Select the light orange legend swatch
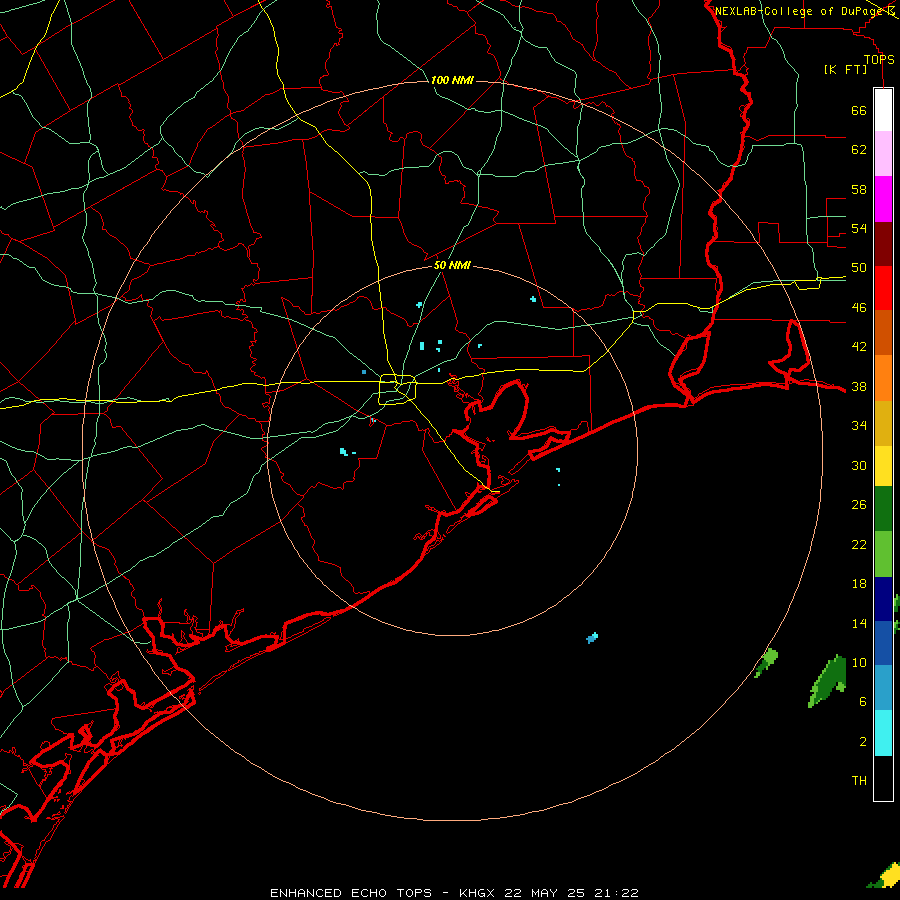Image resolution: width=900 pixels, height=900 pixels. [883, 378]
